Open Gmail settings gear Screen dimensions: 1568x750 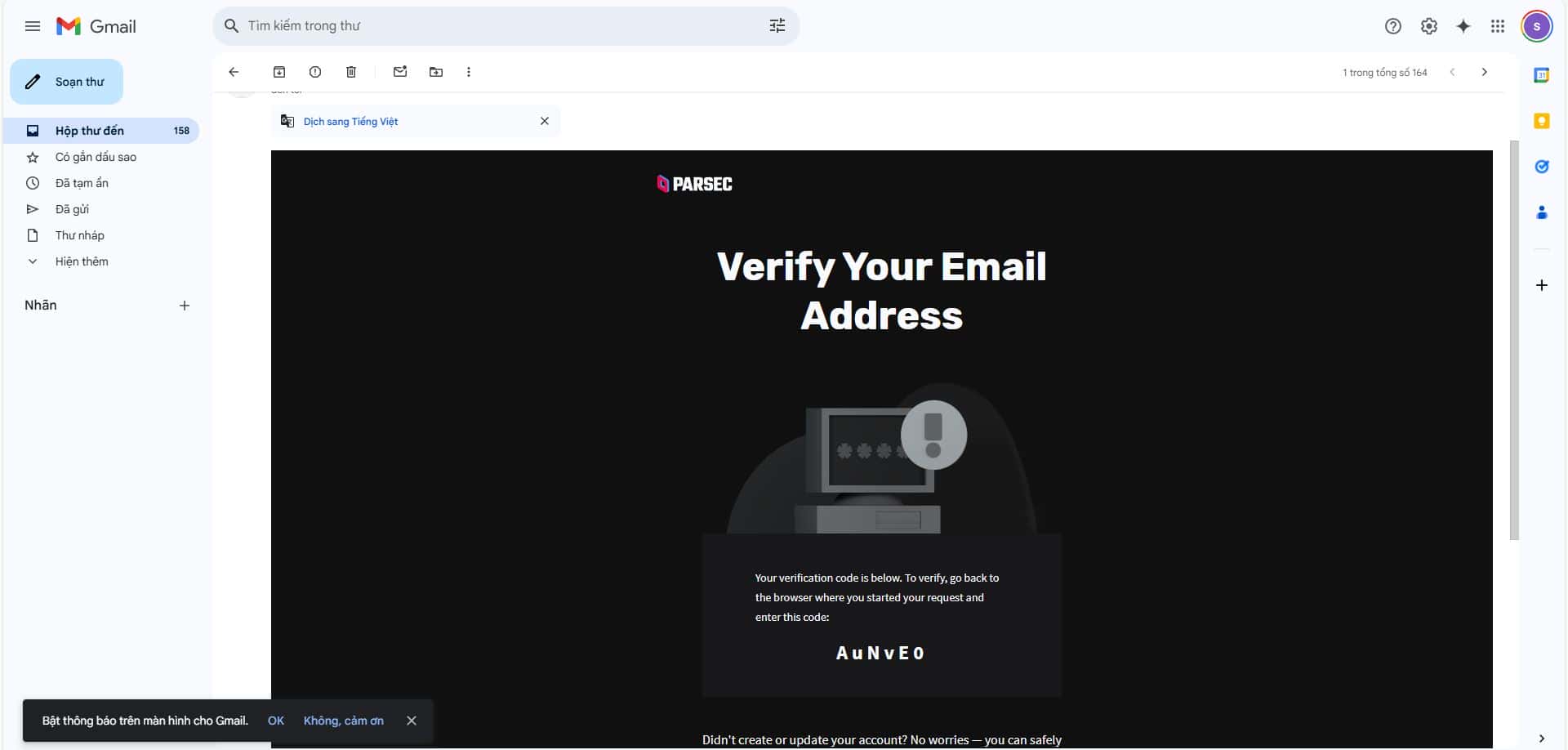click(1429, 26)
